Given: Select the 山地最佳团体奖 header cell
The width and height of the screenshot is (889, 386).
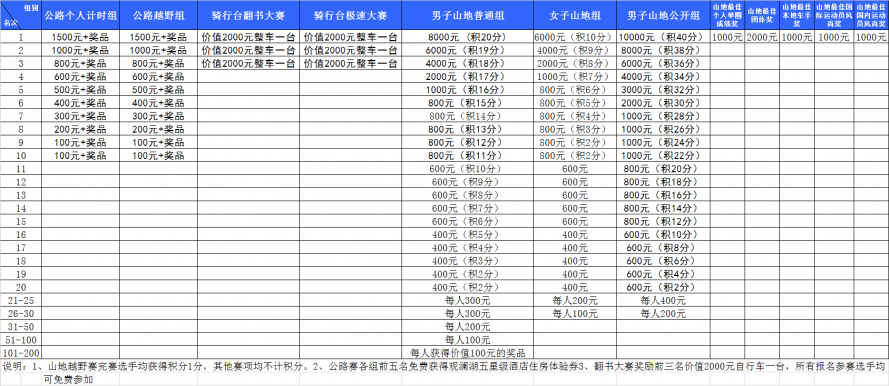Looking at the screenshot, I should [x=761, y=16].
